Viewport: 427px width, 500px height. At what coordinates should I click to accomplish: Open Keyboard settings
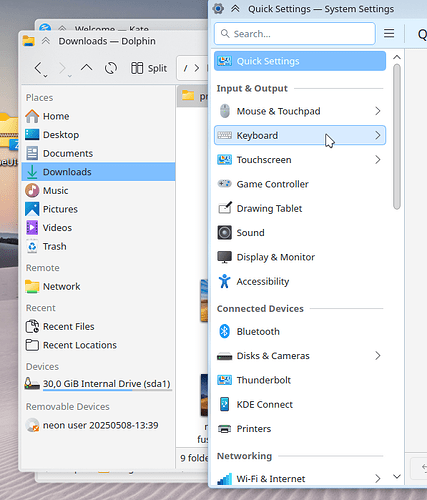point(300,135)
